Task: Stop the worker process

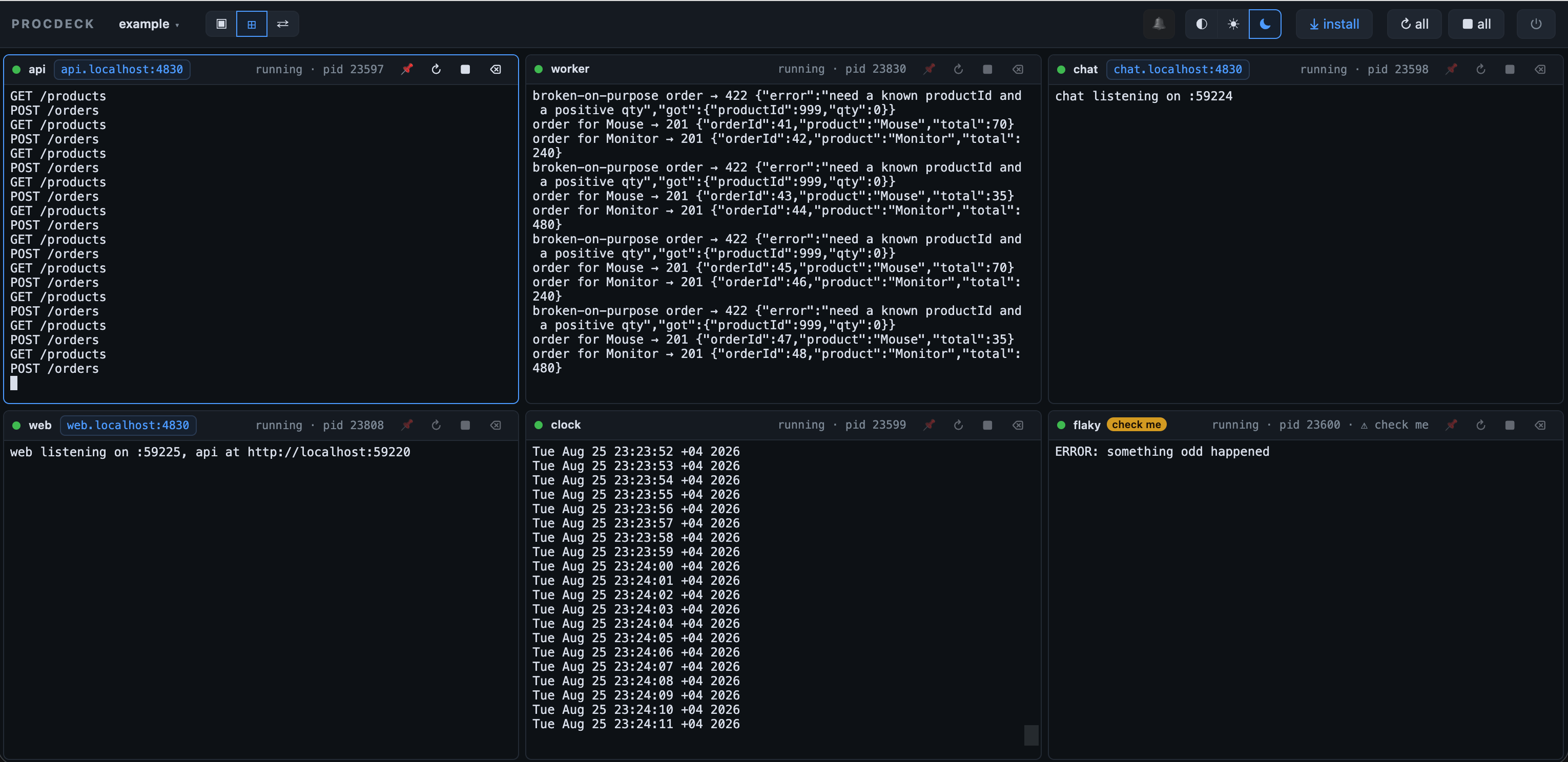Action: [x=987, y=69]
